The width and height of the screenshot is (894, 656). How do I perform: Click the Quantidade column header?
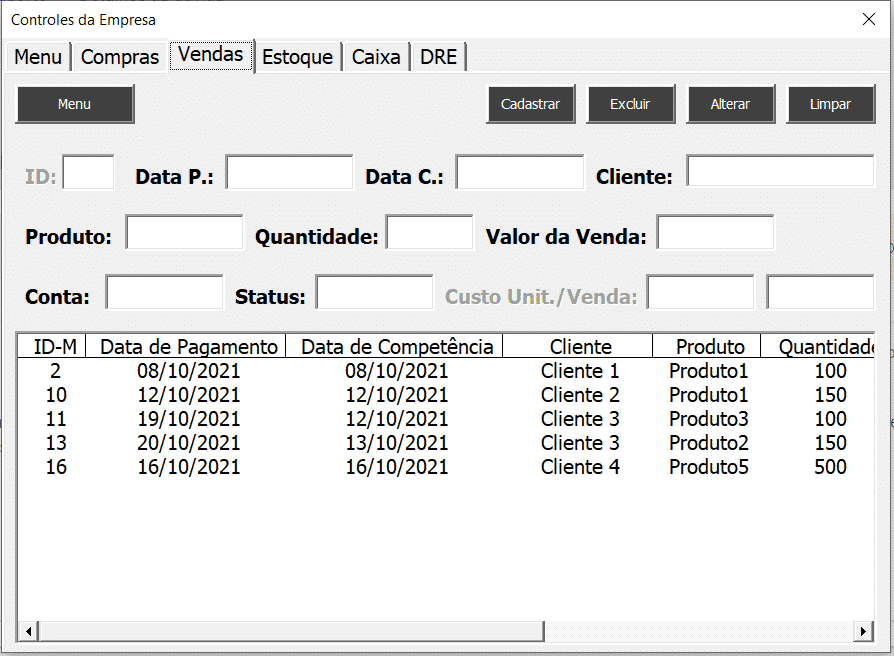tap(818, 347)
